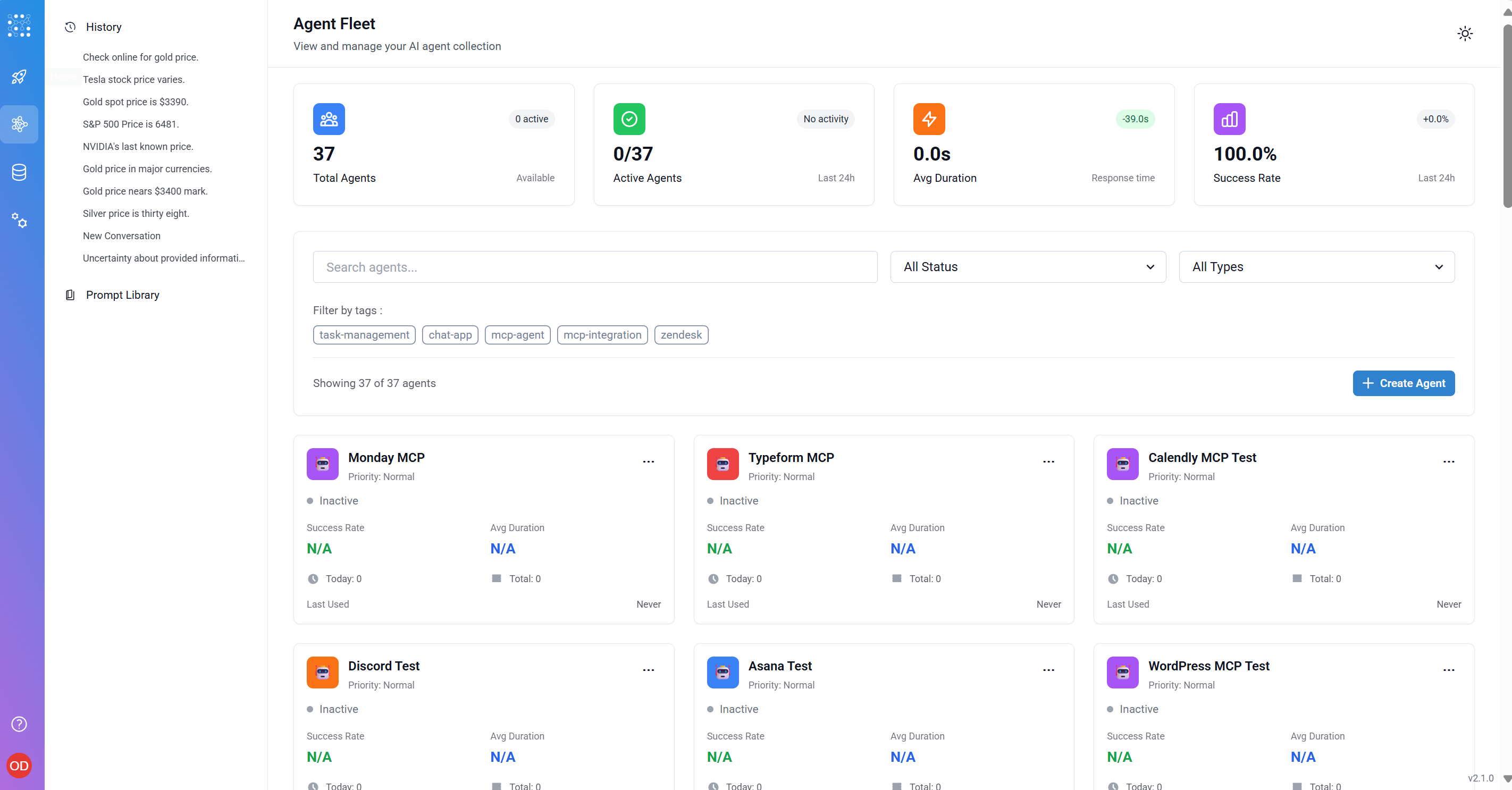Open the OD user avatar

(19, 766)
